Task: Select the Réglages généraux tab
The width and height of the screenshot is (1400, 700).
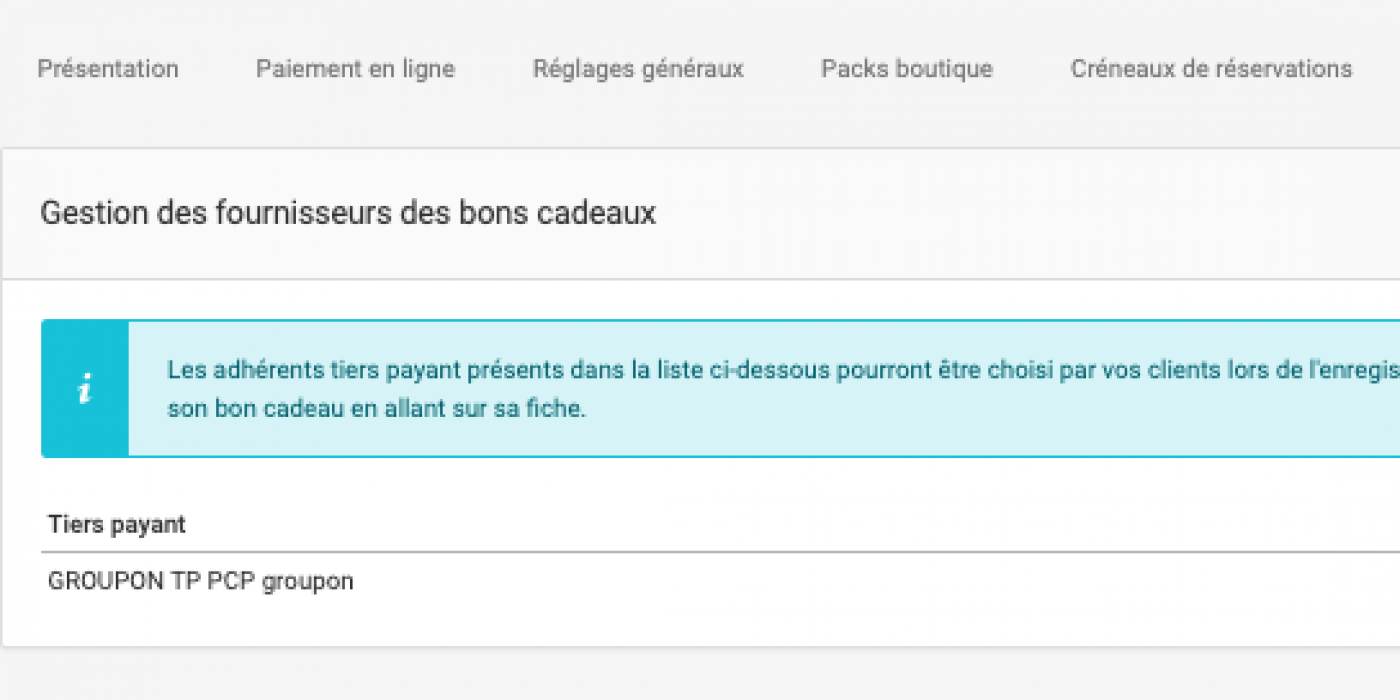Action: (638, 69)
